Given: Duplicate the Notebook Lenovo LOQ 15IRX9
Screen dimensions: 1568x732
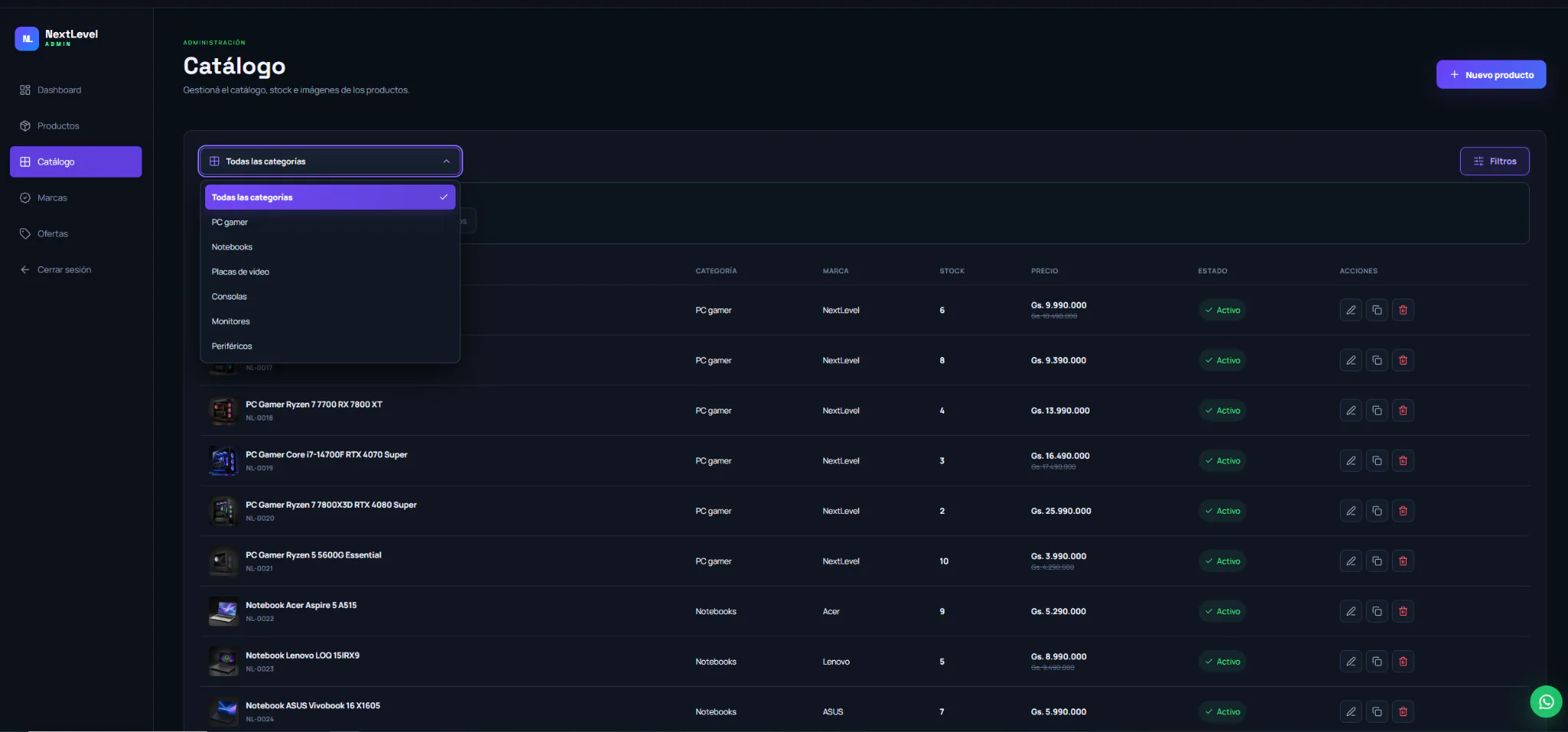Looking at the screenshot, I should [x=1377, y=662].
